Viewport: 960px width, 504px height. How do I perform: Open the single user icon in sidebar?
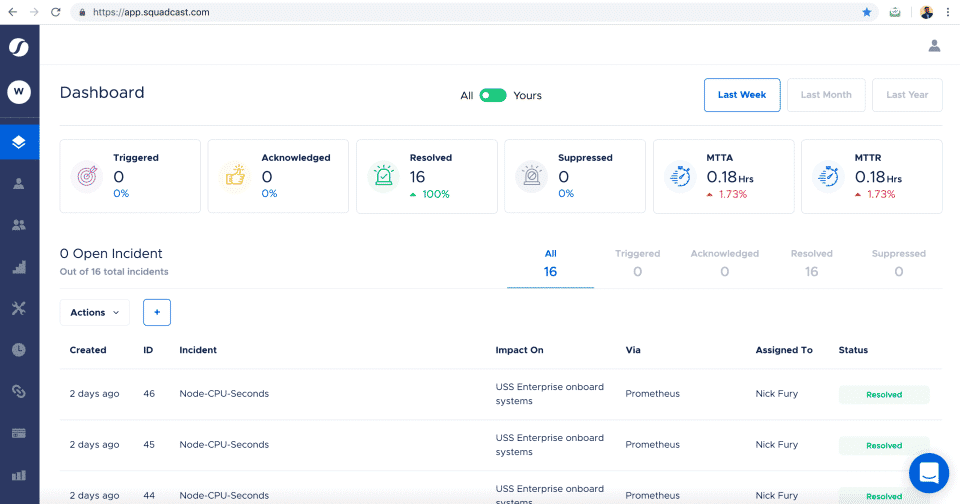[19, 184]
